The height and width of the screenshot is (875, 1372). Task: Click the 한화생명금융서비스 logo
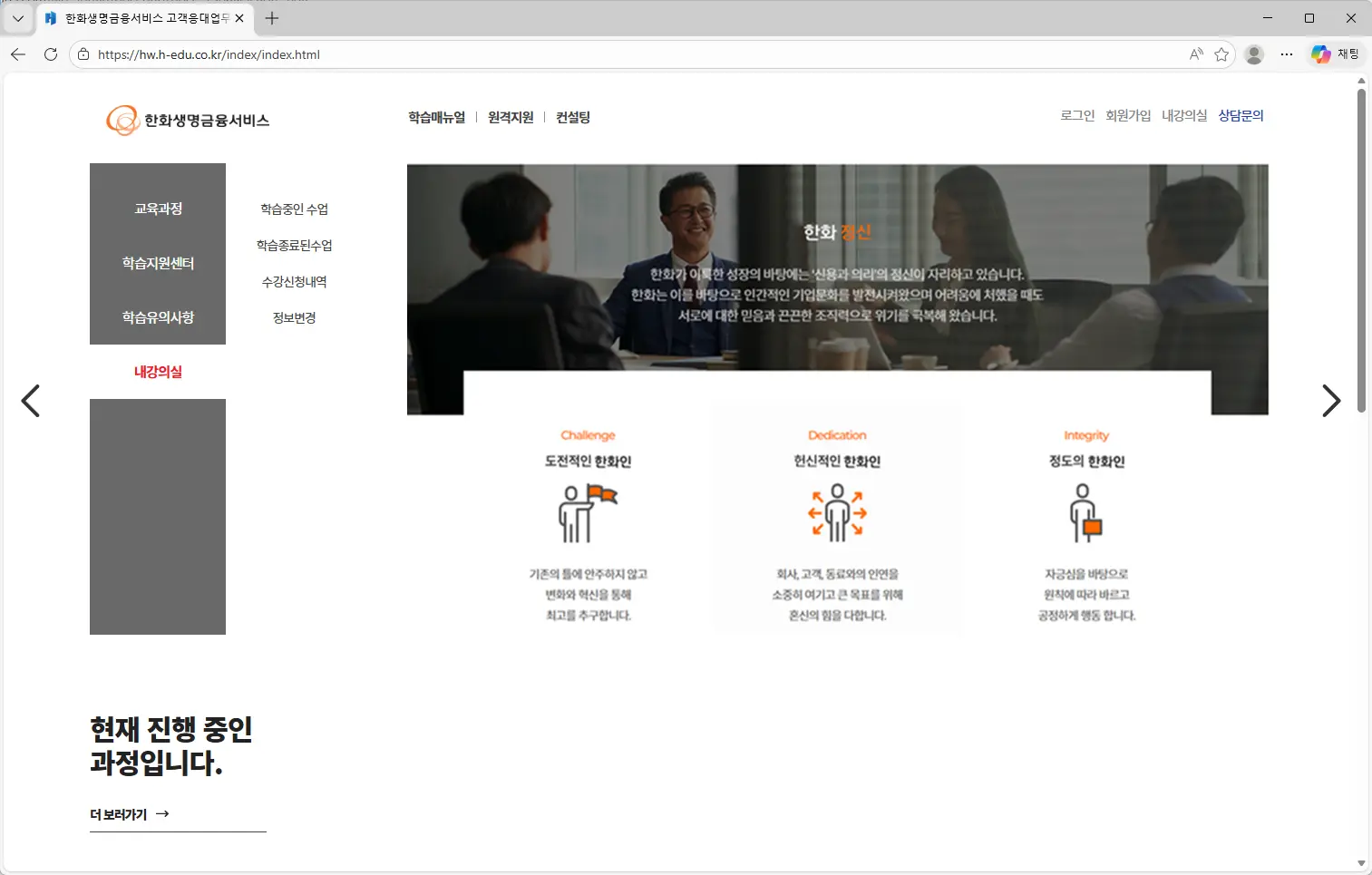pos(188,120)
